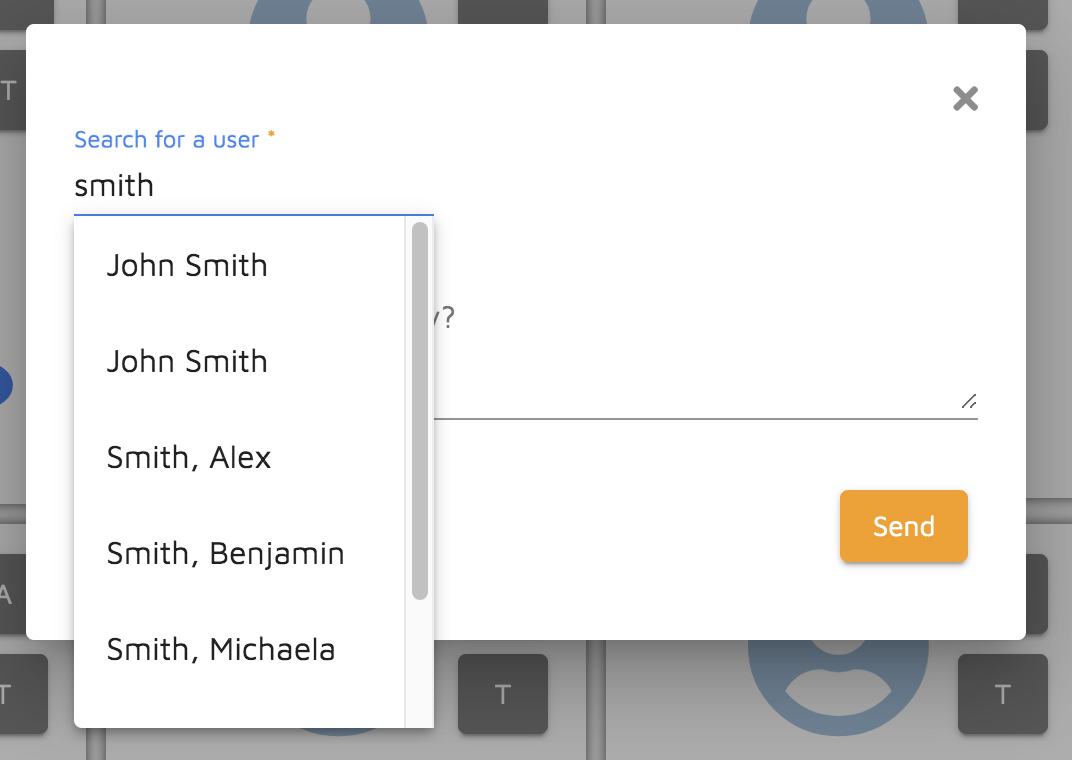Click the T button at the upper-left edge
1072x760 pixels.
pos(10,90)
